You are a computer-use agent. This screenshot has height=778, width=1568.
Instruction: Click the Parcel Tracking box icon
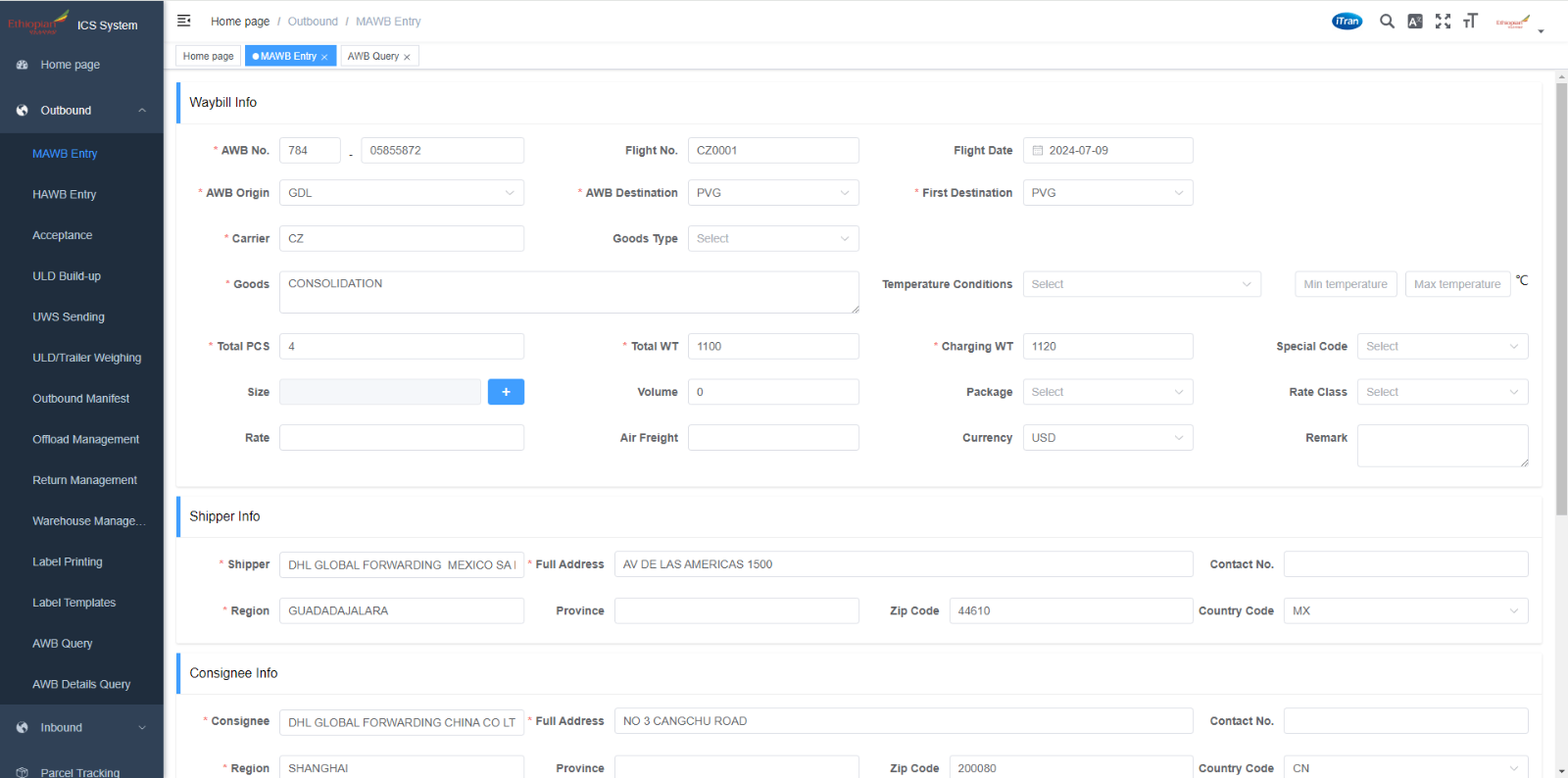(x=22, y=772)
